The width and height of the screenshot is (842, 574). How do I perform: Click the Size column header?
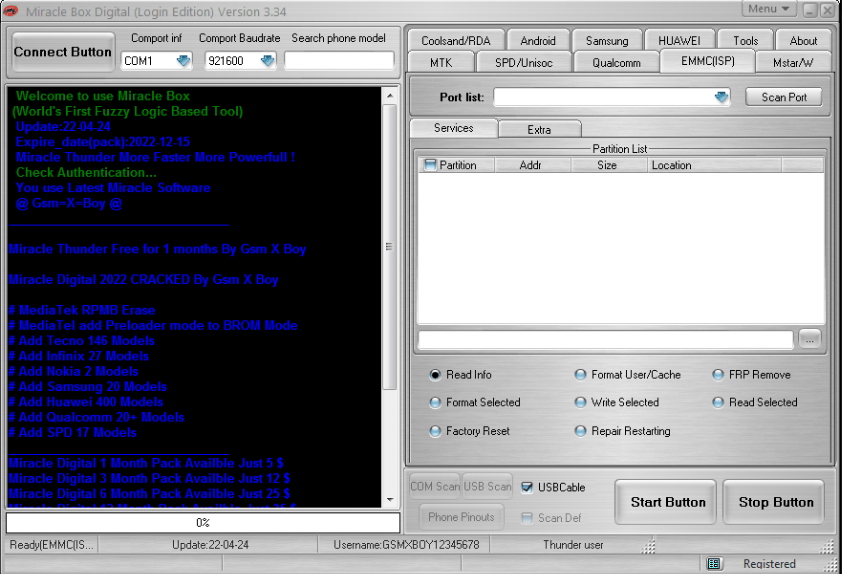(609, 165)
